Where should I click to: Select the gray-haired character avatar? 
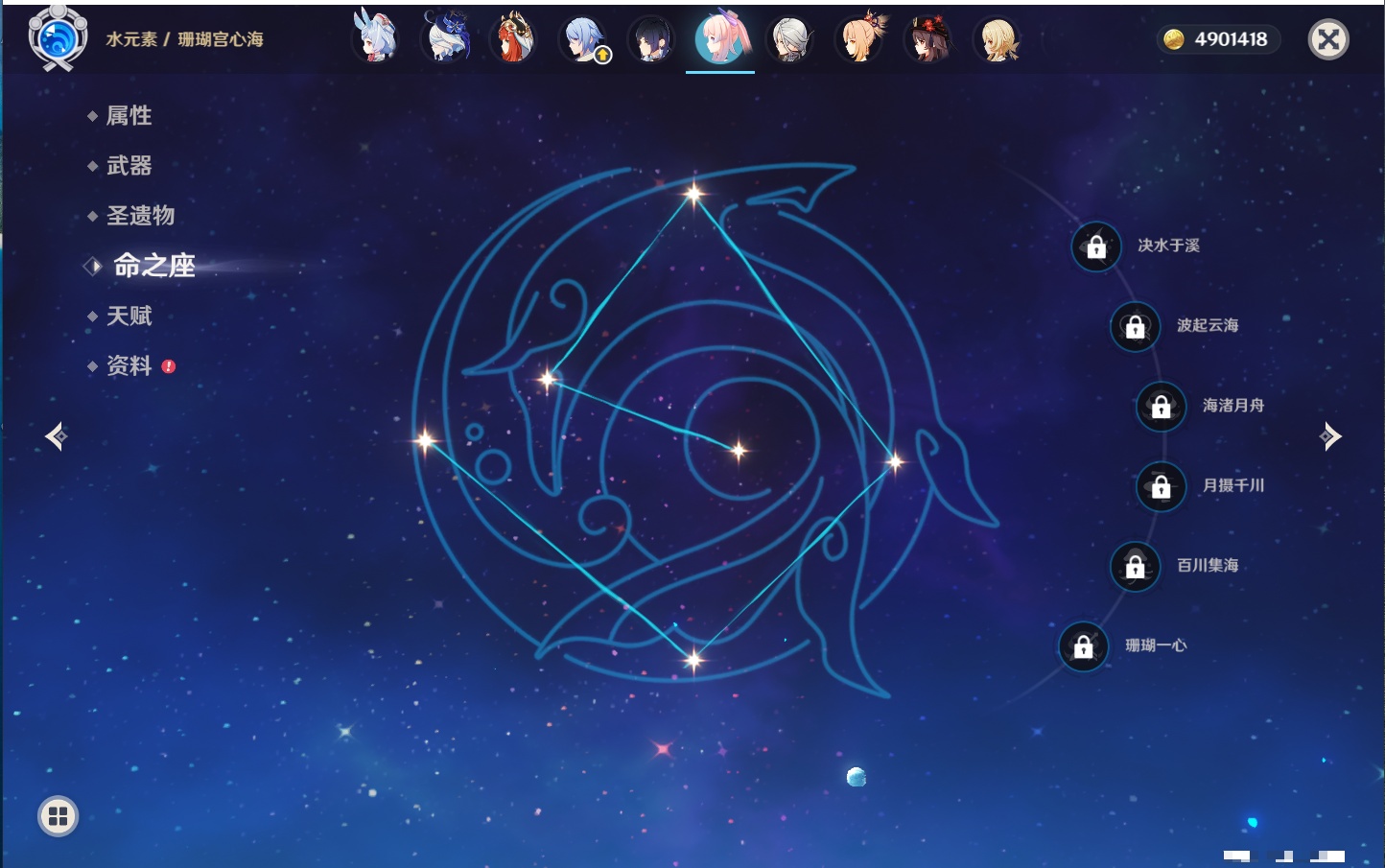pyautogui.click(x=790, y=39)
